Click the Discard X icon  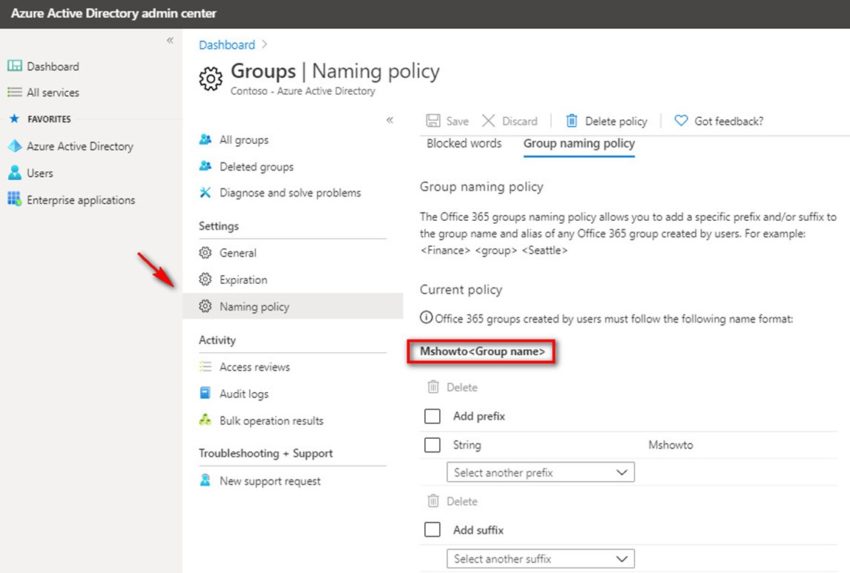(488, 121)
